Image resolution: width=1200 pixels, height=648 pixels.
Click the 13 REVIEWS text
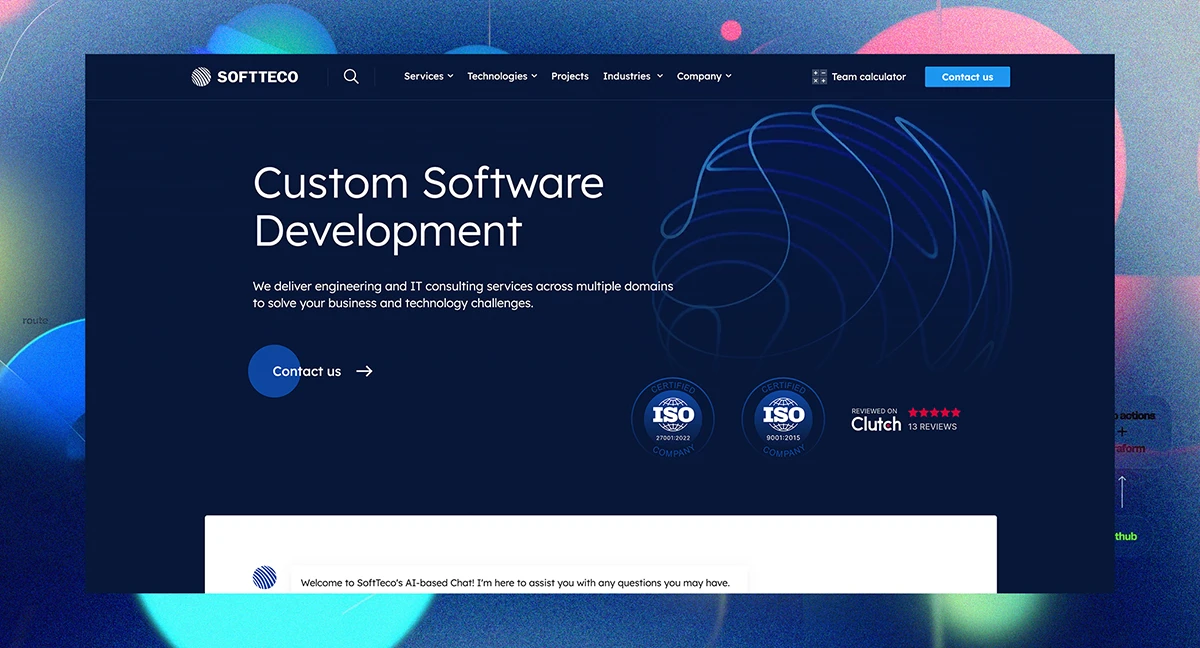[x=932, y=426]
